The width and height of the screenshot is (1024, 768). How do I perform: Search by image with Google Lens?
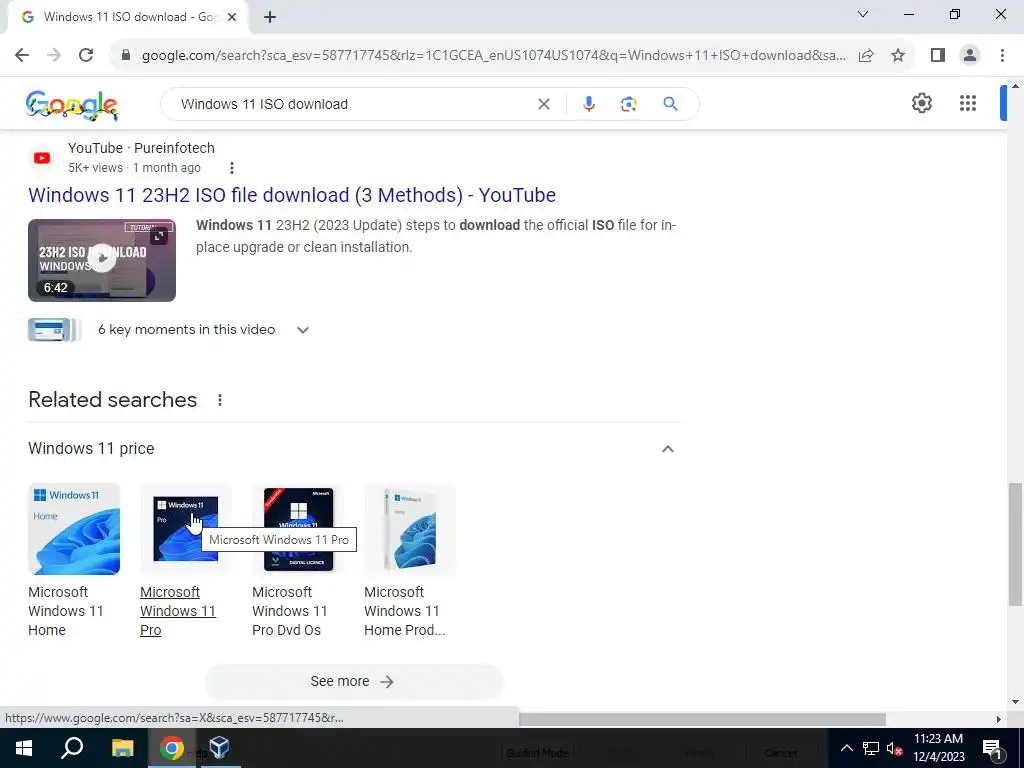point(628,104)
